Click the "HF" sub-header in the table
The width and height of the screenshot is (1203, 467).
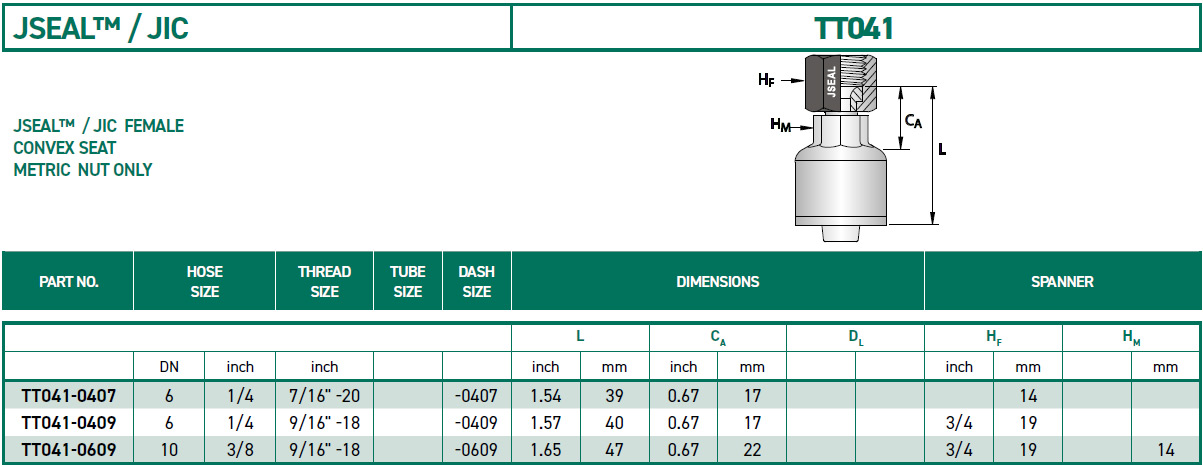994,339
